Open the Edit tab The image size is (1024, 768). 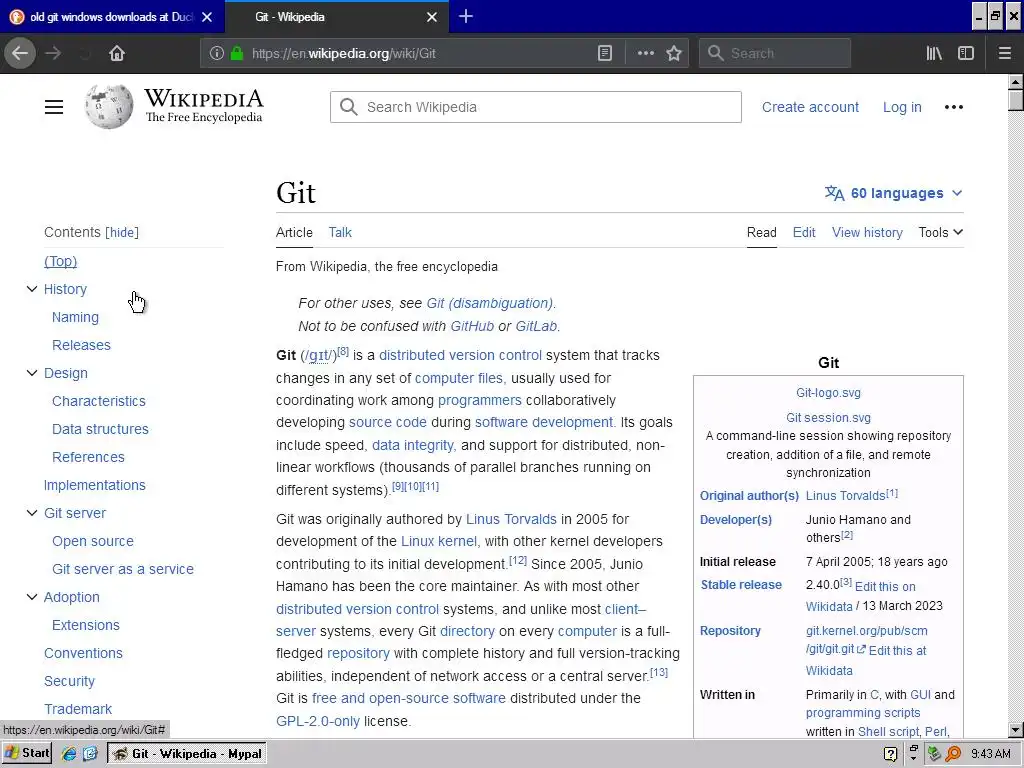tap(804, 232)
